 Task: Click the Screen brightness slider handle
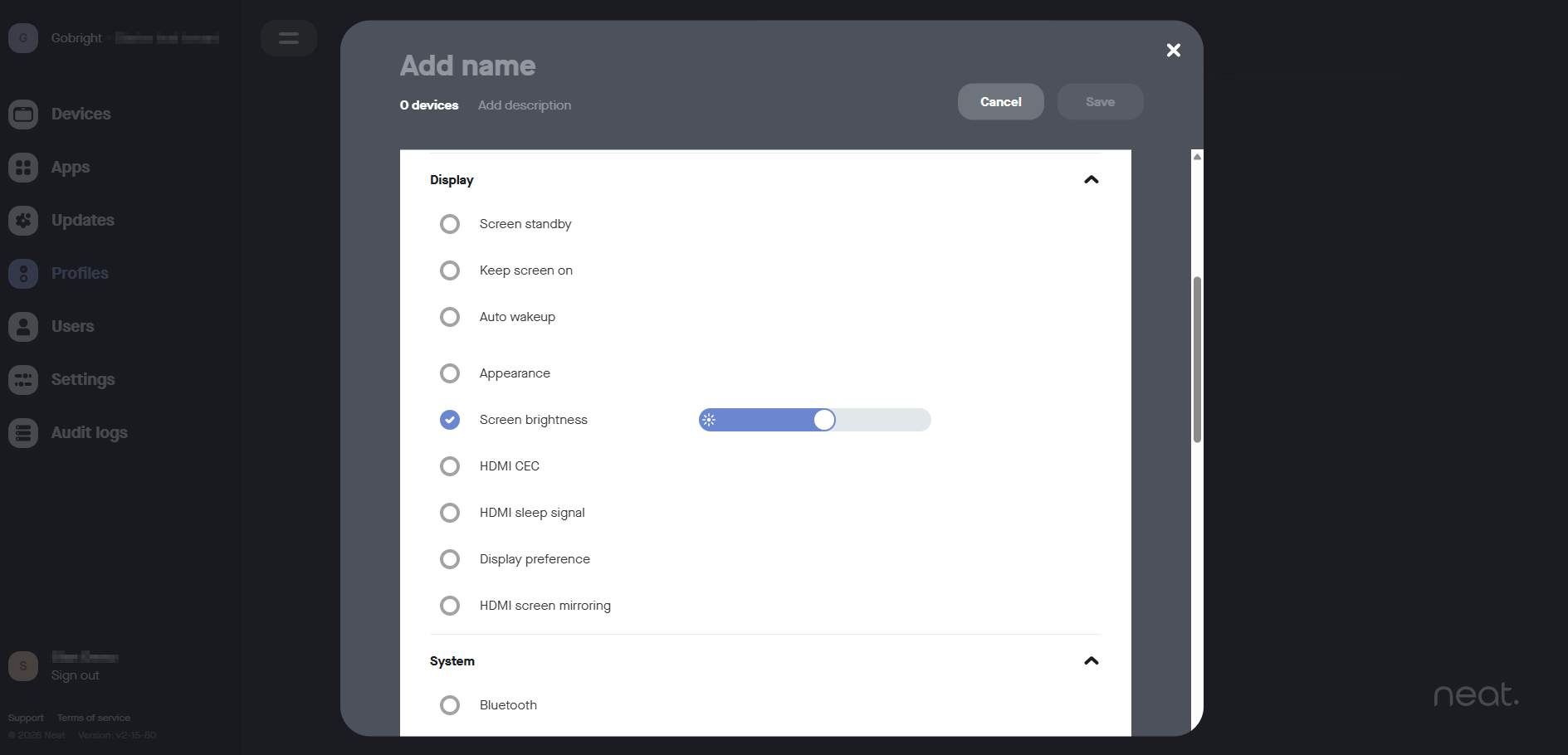pos(823,420)
